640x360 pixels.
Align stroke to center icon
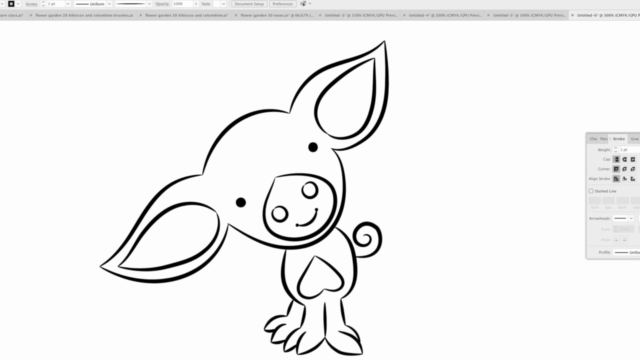[x=616, y=179]
